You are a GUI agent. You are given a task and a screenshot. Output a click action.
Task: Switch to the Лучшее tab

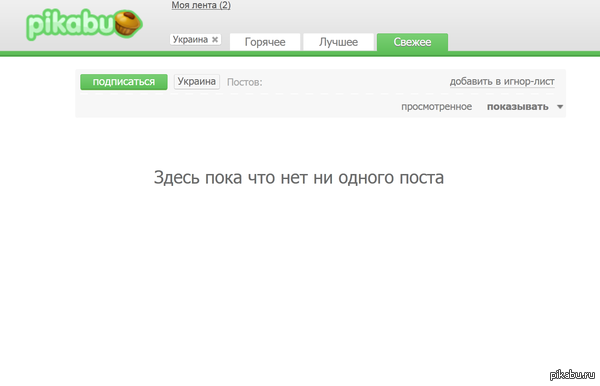pos(338,42)
